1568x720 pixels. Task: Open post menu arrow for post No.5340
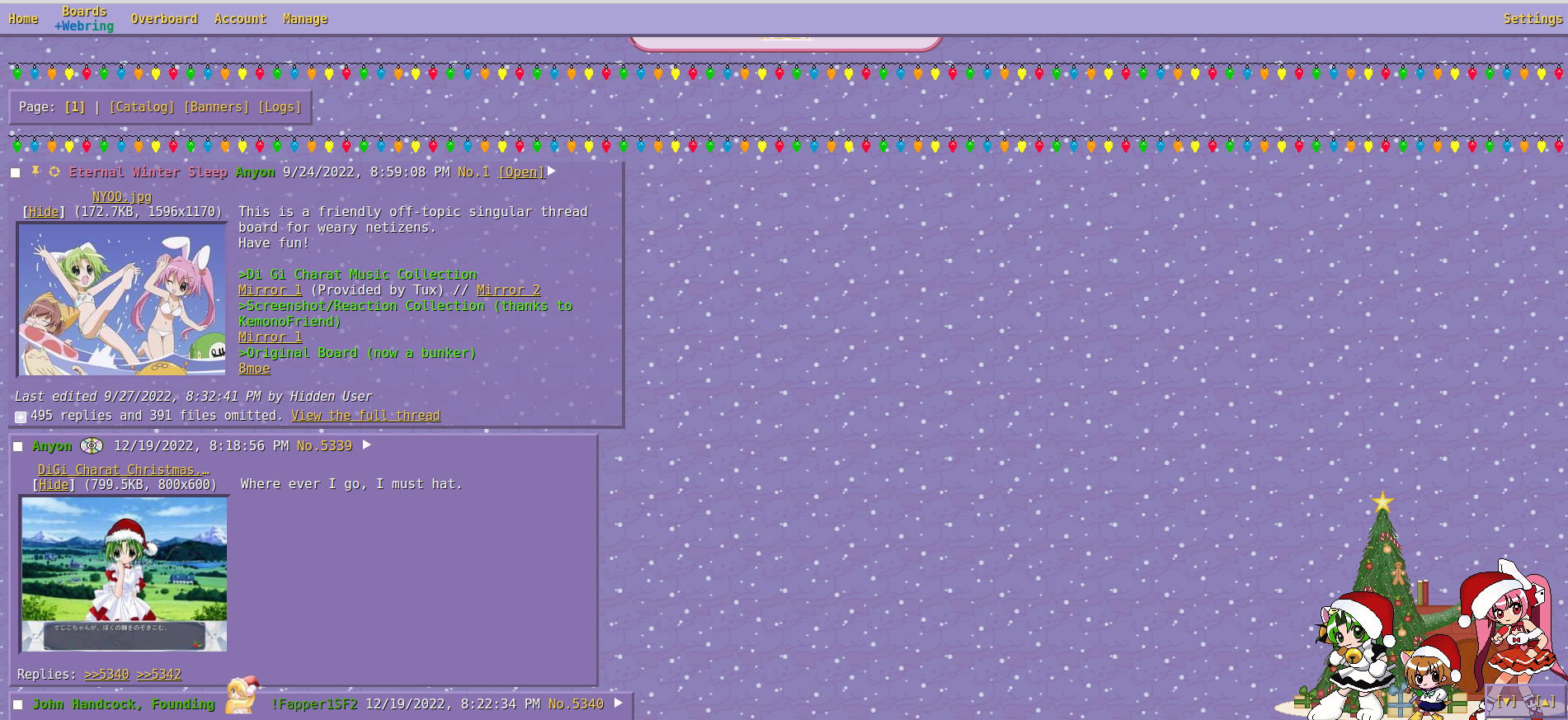pos(619,703)
